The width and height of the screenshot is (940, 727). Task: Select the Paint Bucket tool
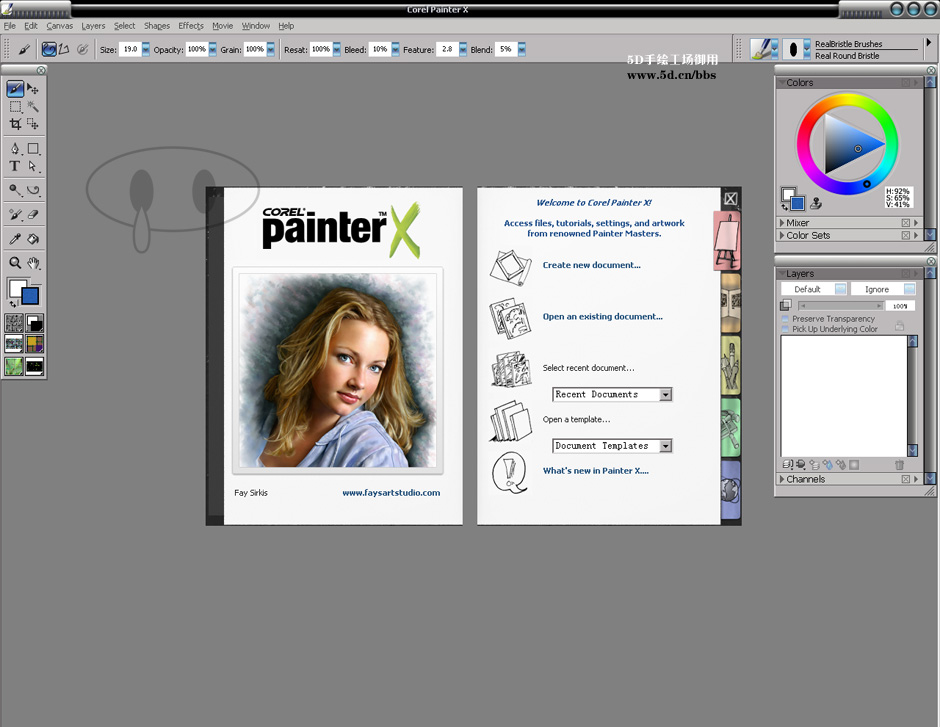coord(33,239)
